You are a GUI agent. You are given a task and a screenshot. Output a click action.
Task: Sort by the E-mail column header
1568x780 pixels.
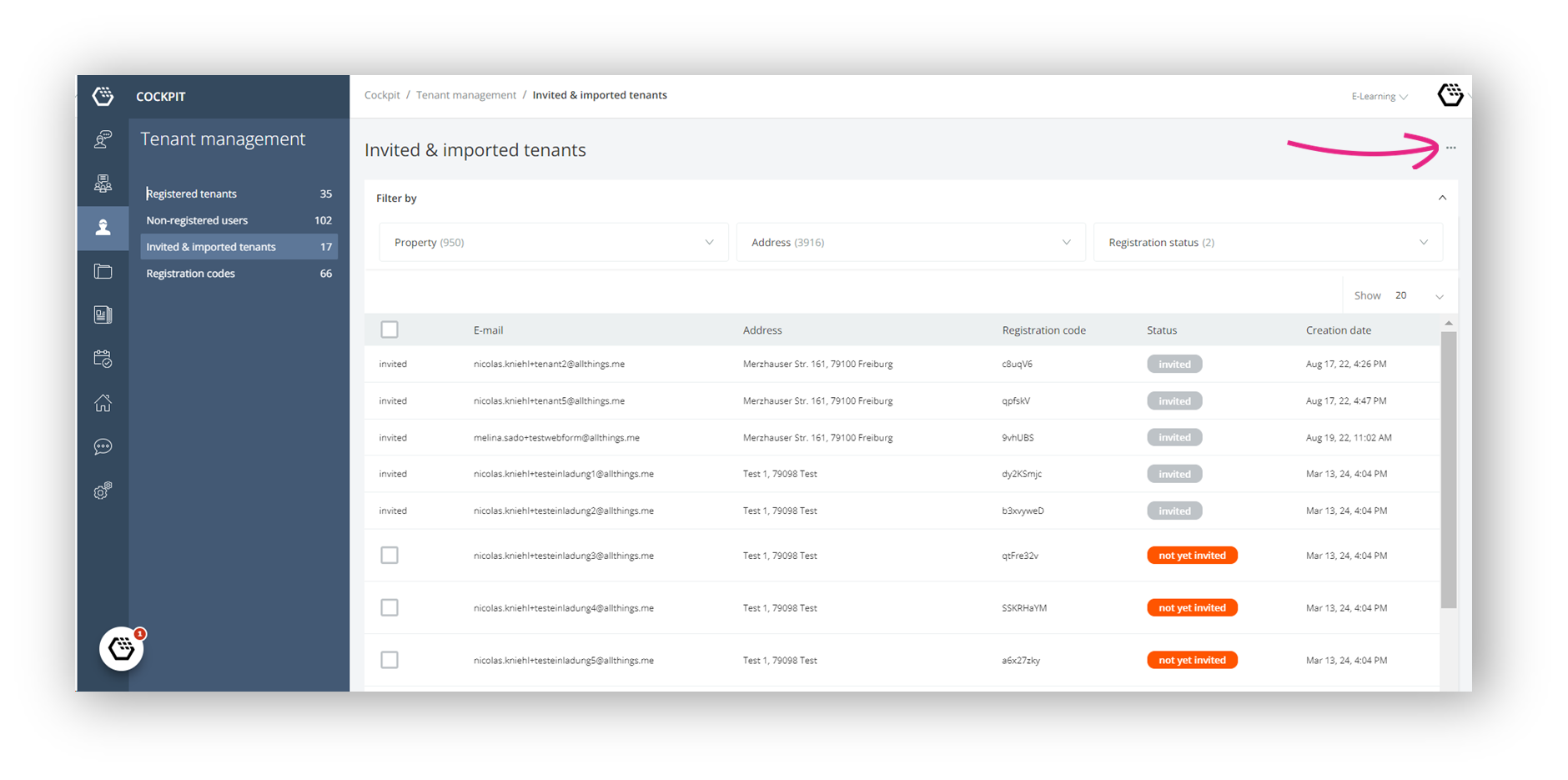click(488, 330)
